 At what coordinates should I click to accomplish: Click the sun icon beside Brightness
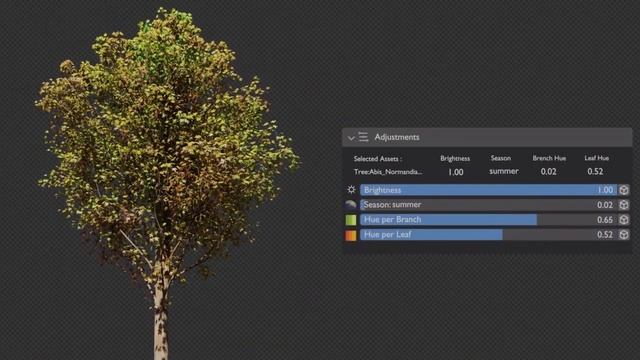tap(351, 190)
